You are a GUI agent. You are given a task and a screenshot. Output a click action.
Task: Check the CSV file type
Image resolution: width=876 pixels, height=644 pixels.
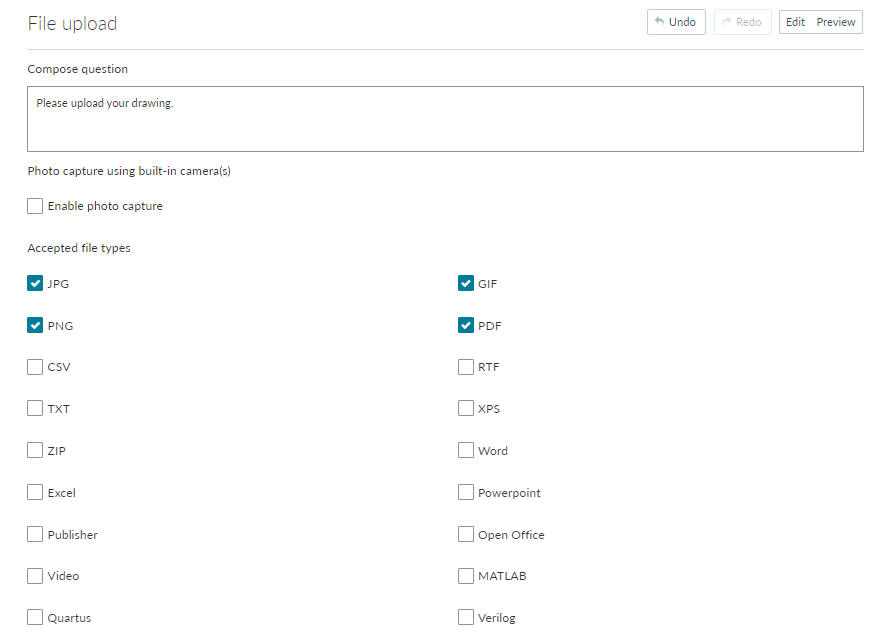(35, 367)
